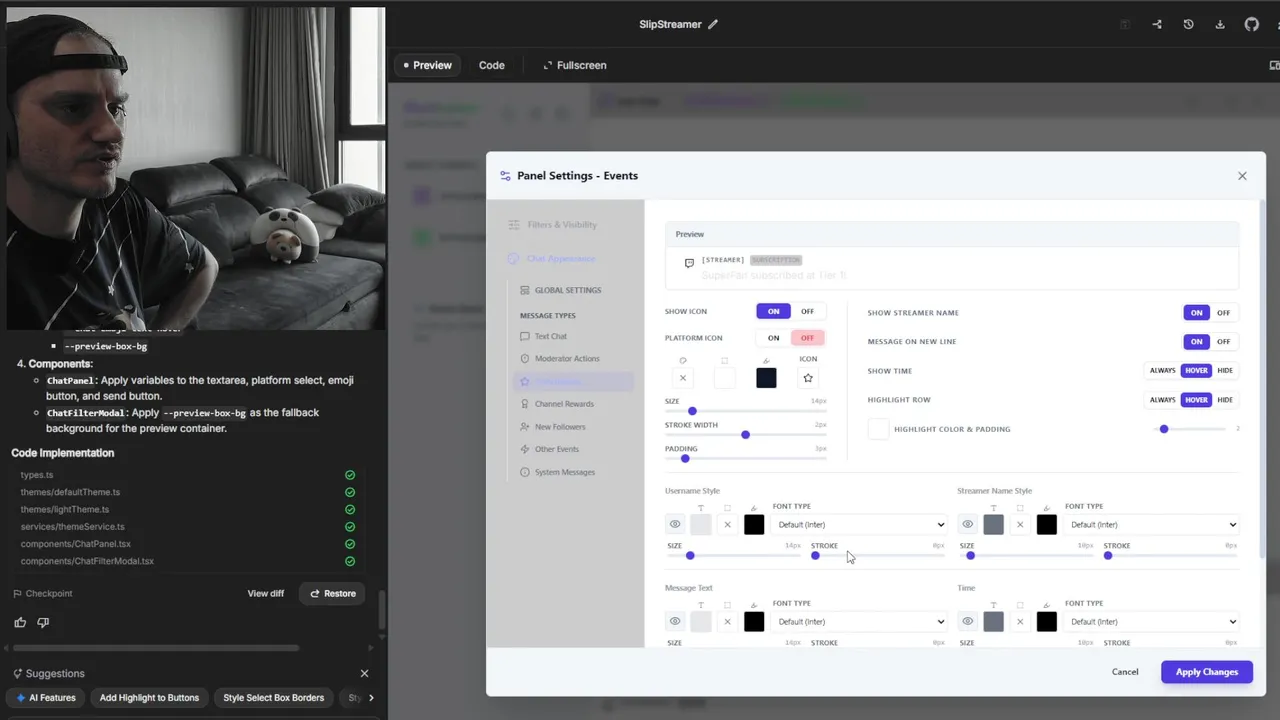Viewport: 1280px width, 720px height.
Task: Switch to the Code tab
Action: (x=491, y=65)
